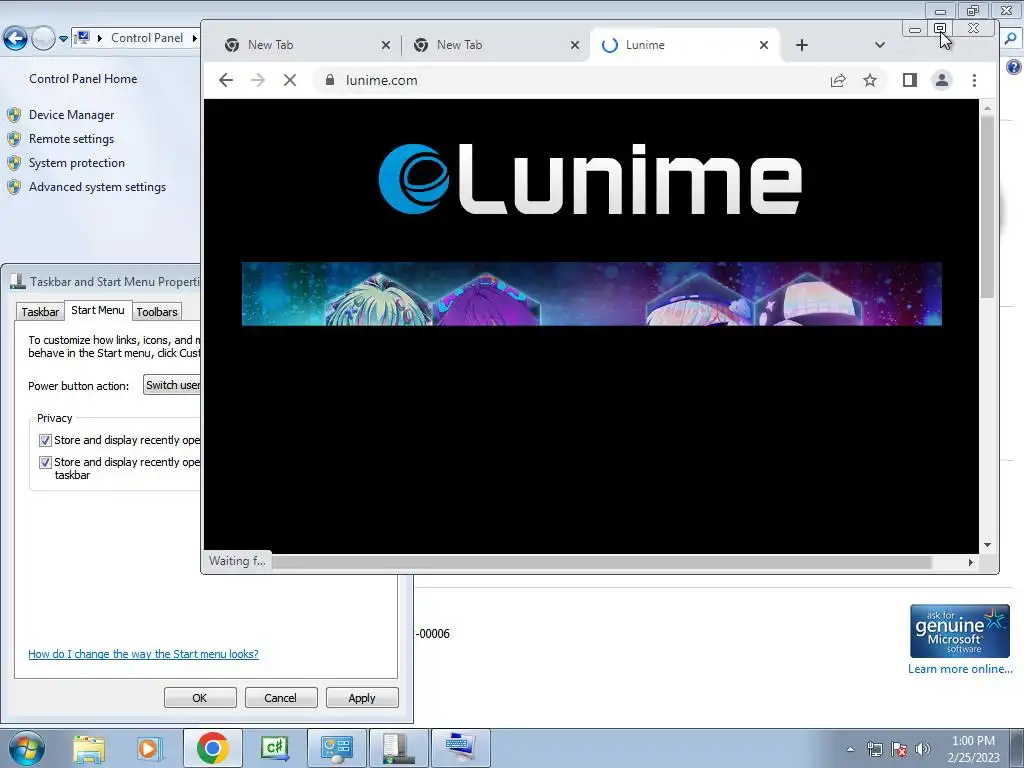Share this page from the address bar

[x=838, y=80]
